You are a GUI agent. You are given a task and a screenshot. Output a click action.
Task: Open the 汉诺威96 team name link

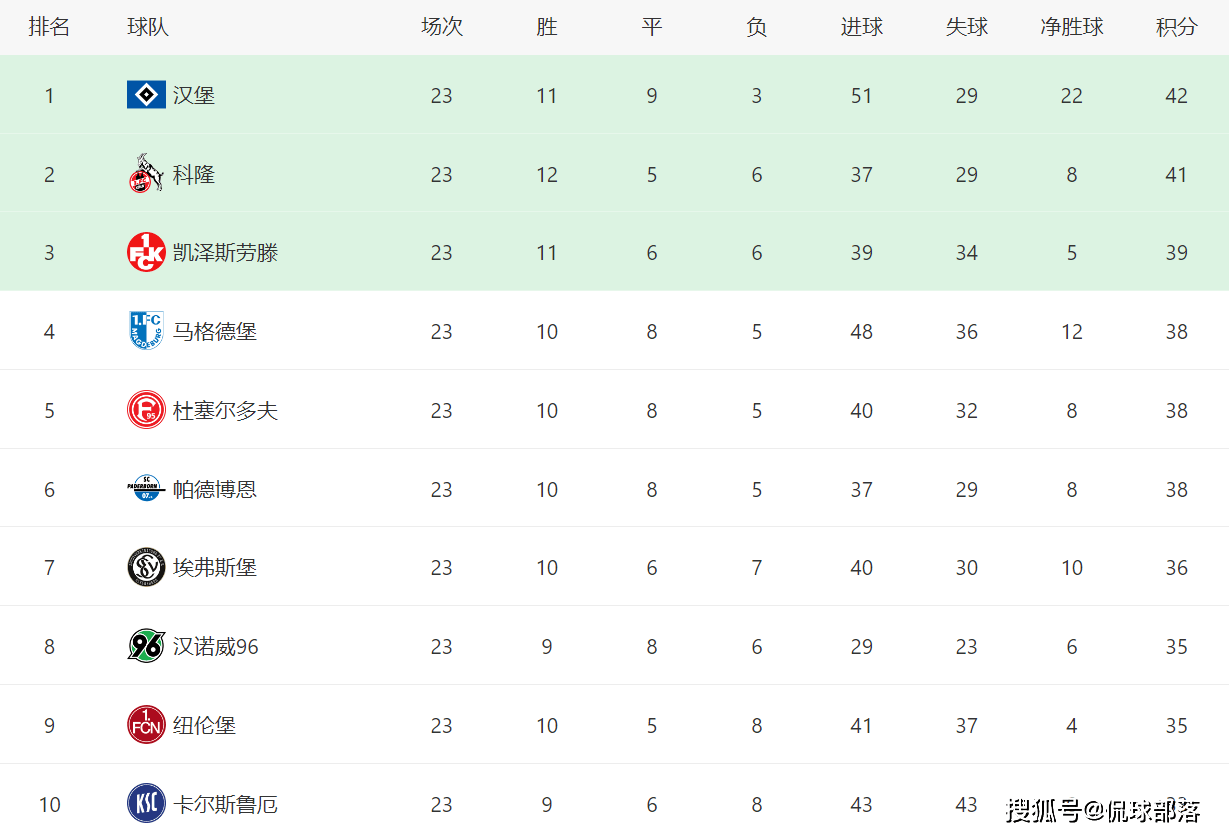(x=216, y=647)
